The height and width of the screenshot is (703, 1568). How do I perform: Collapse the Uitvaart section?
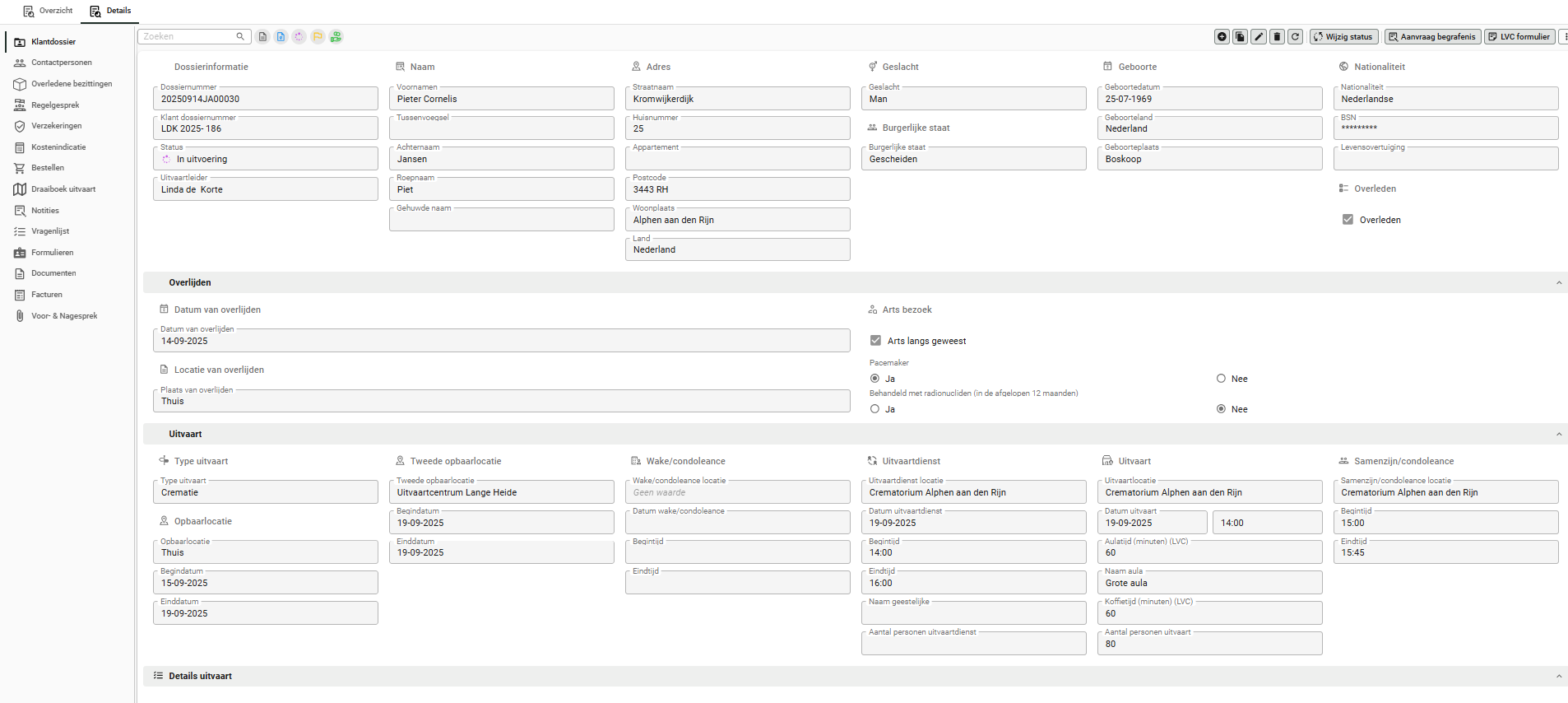click(x=1558, y=435)
